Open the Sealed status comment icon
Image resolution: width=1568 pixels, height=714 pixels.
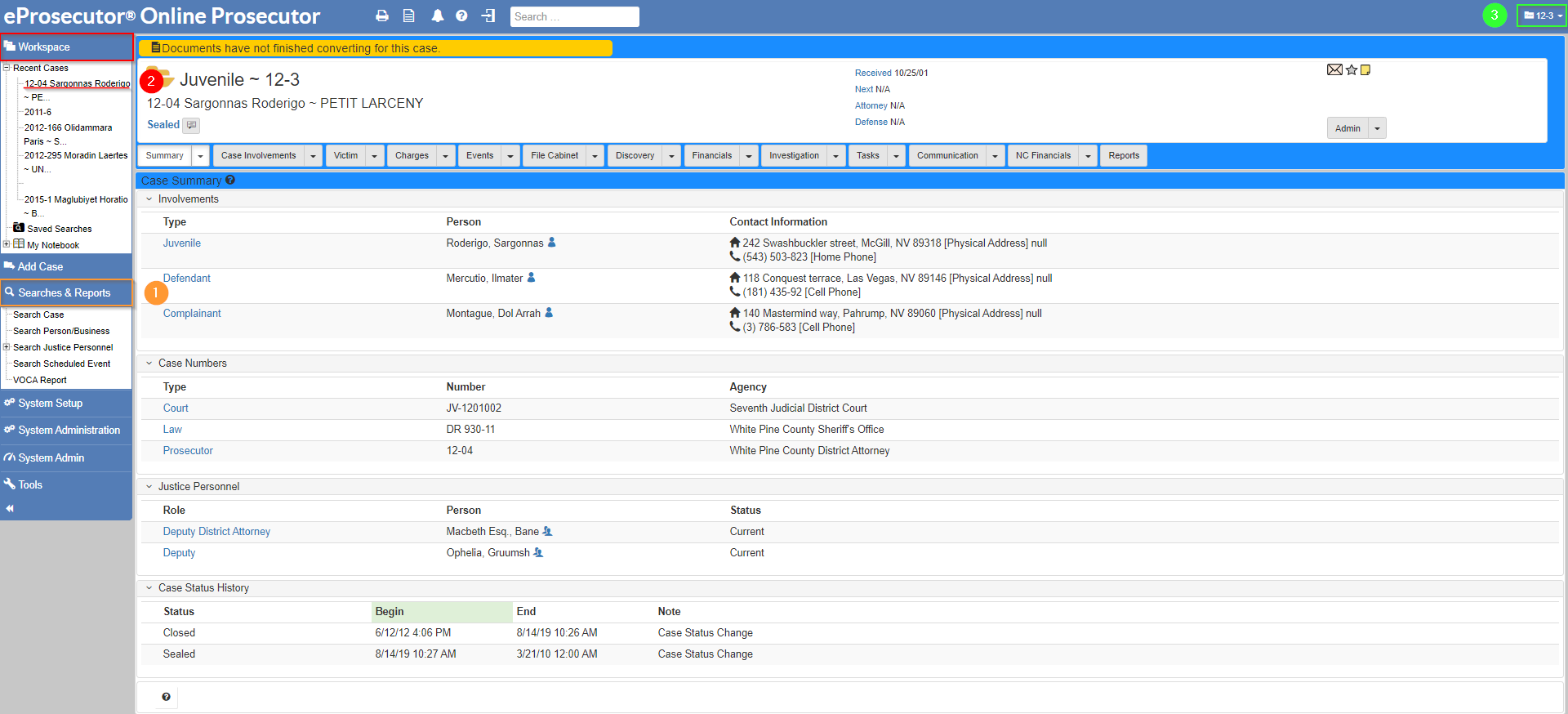[192, 125]
